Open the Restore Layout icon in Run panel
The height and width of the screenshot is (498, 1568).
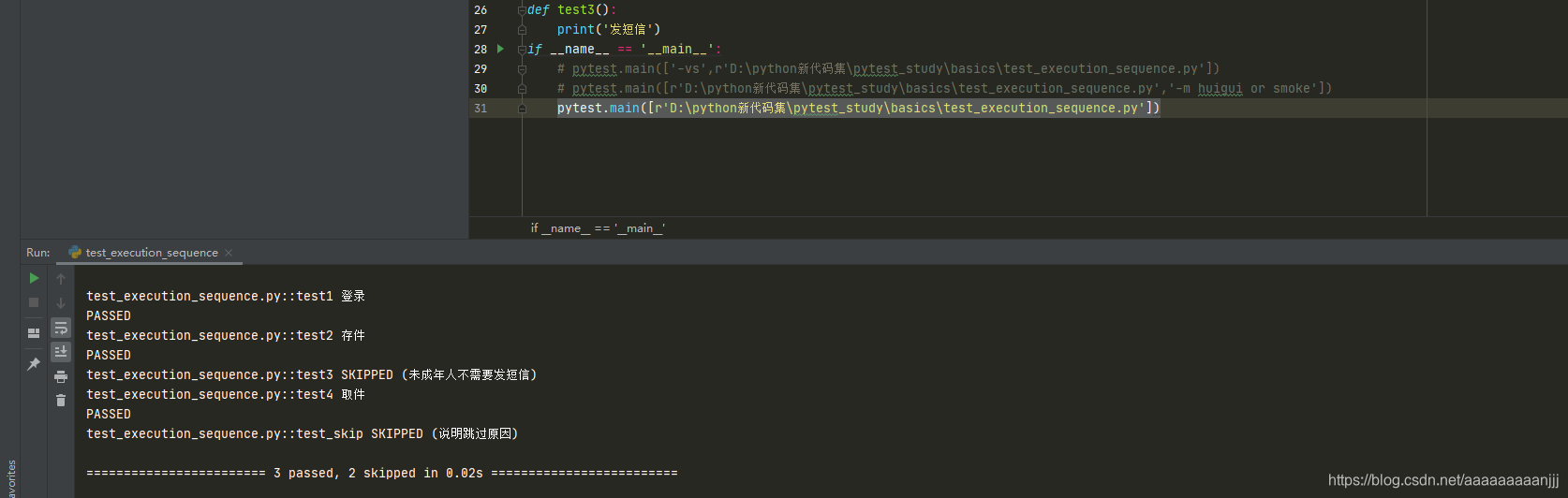point(34,332)
